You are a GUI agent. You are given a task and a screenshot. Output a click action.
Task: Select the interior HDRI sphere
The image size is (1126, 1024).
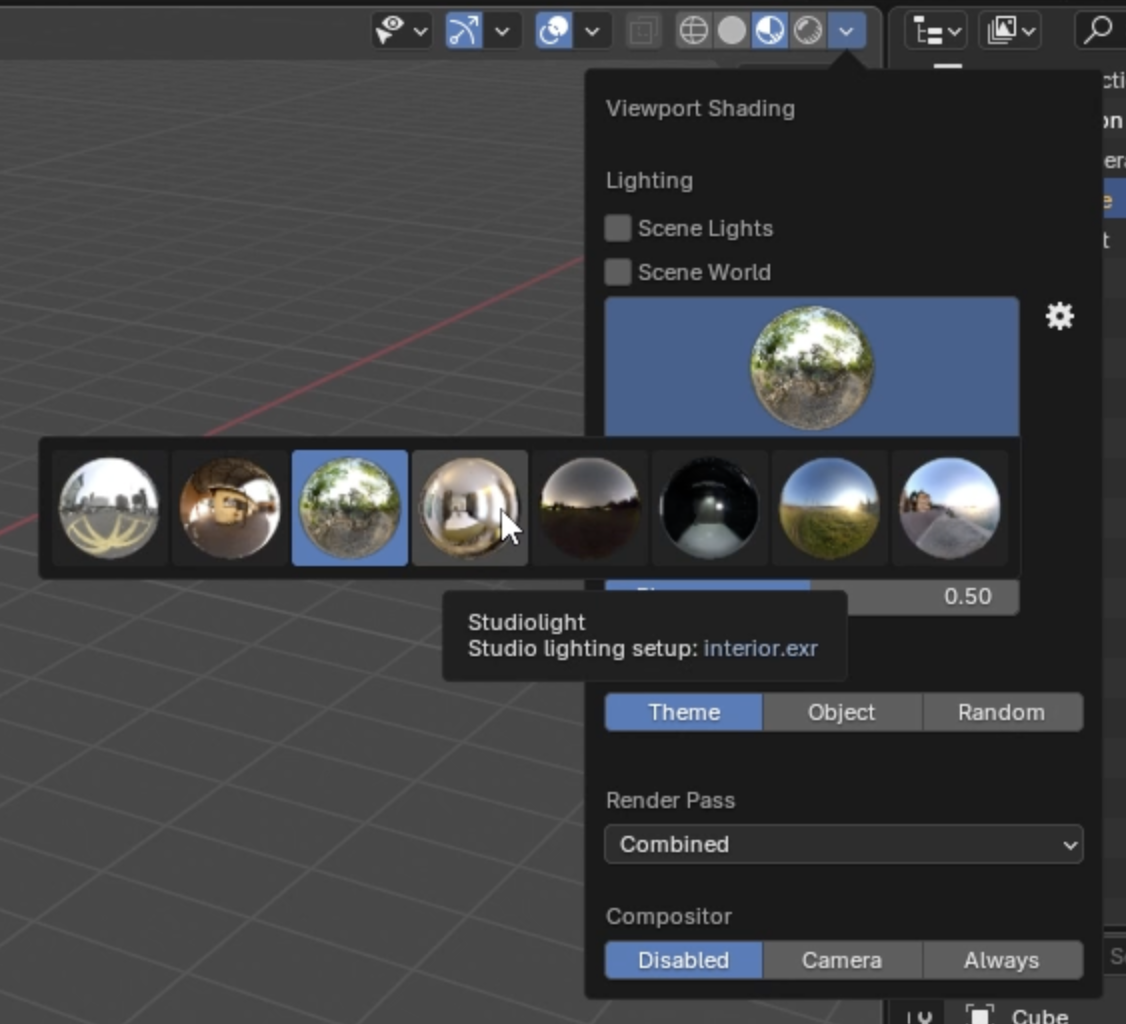470,508
